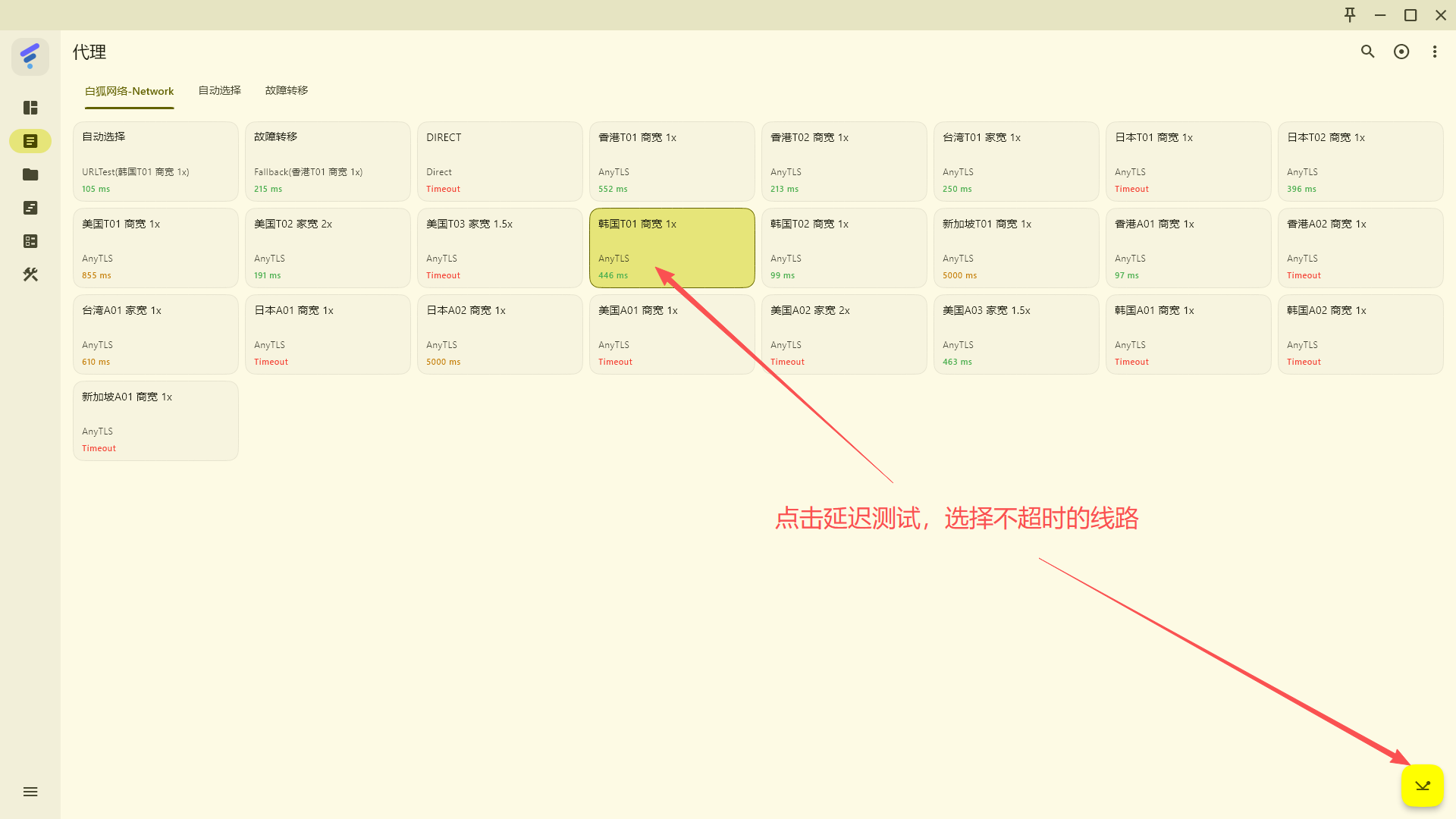Select the 白狐网络-Network tab
This screenshot has width=1456, height=819.
coord(129,91)
